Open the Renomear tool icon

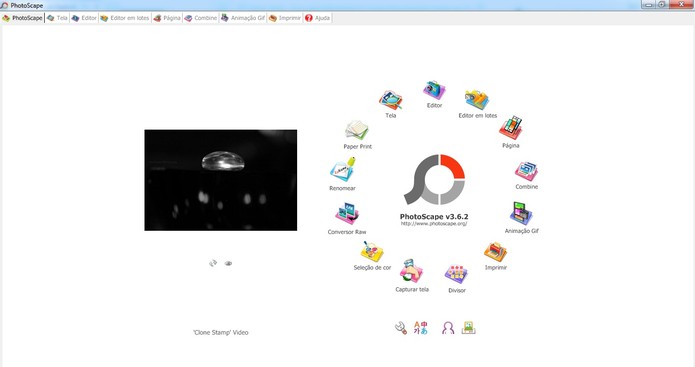(x=343, y=170)
